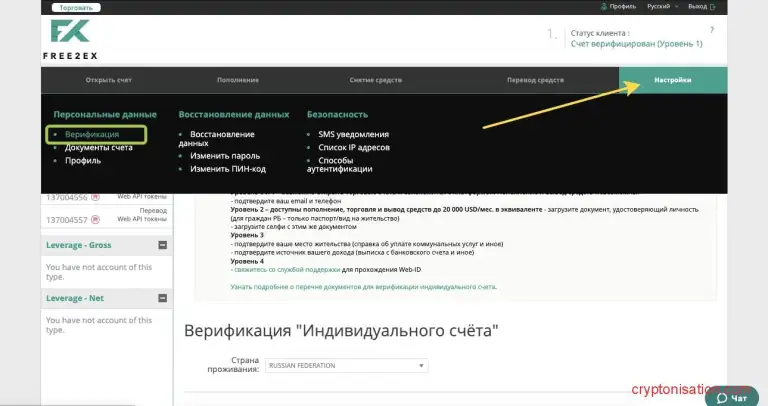The width and height of the screenshot is (768, 406).
Task: Collapse the Leverage - Gross panel
Action: [x=162, y=245]
